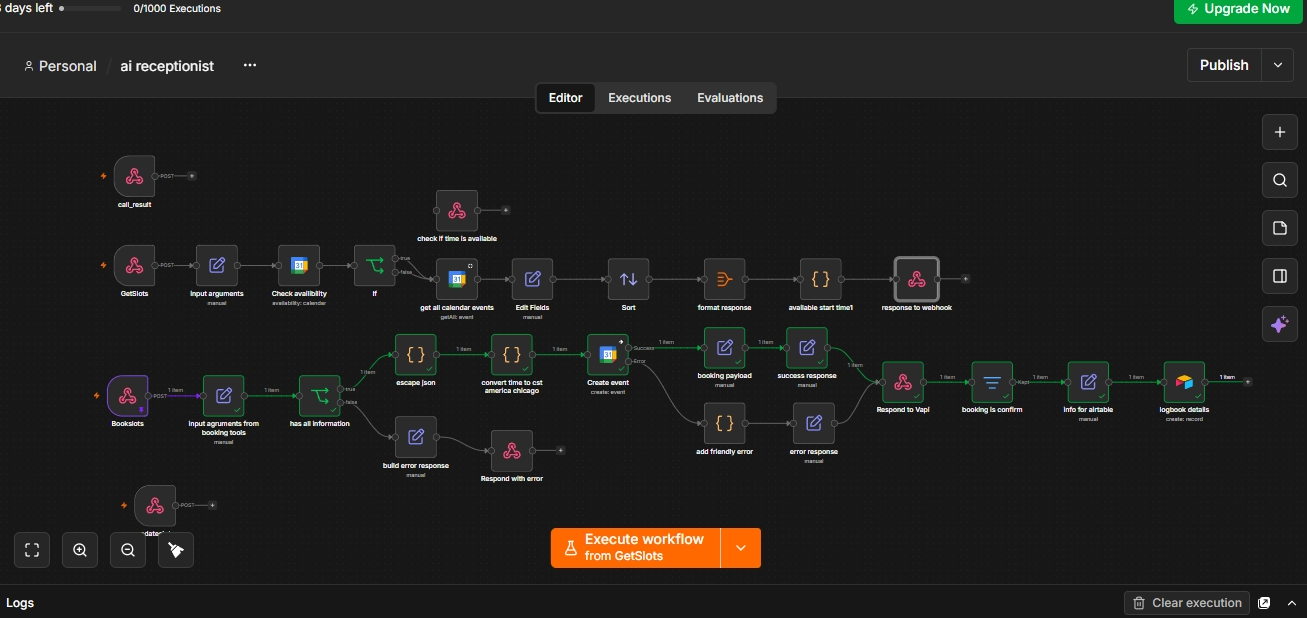The image size is (1307, 618).
Task: Open the node search magnifier icon
Action: [1279, 180]
